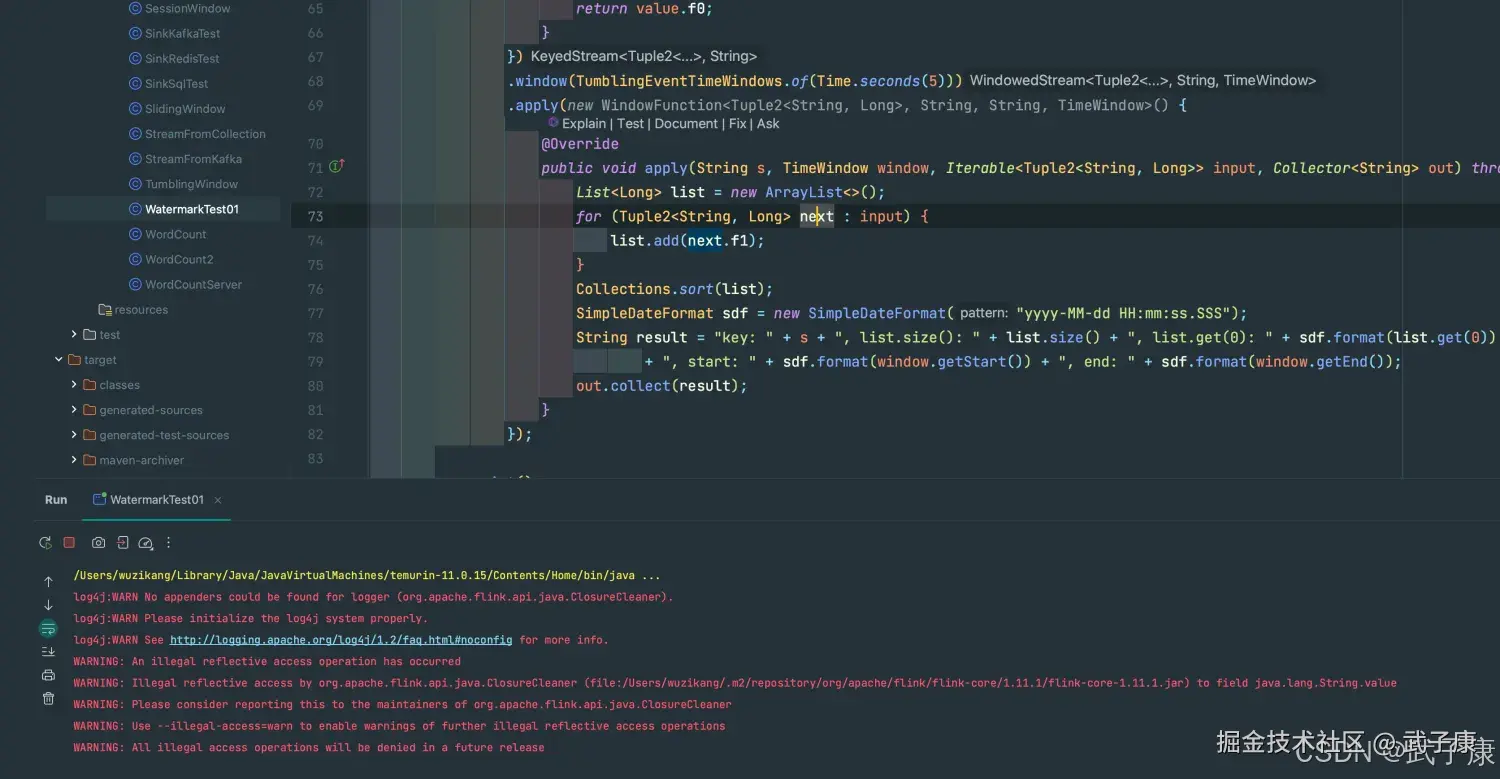Stop the running process with red square
Viewport: 1500px width, 779px height.
click(x=69, y=543)
